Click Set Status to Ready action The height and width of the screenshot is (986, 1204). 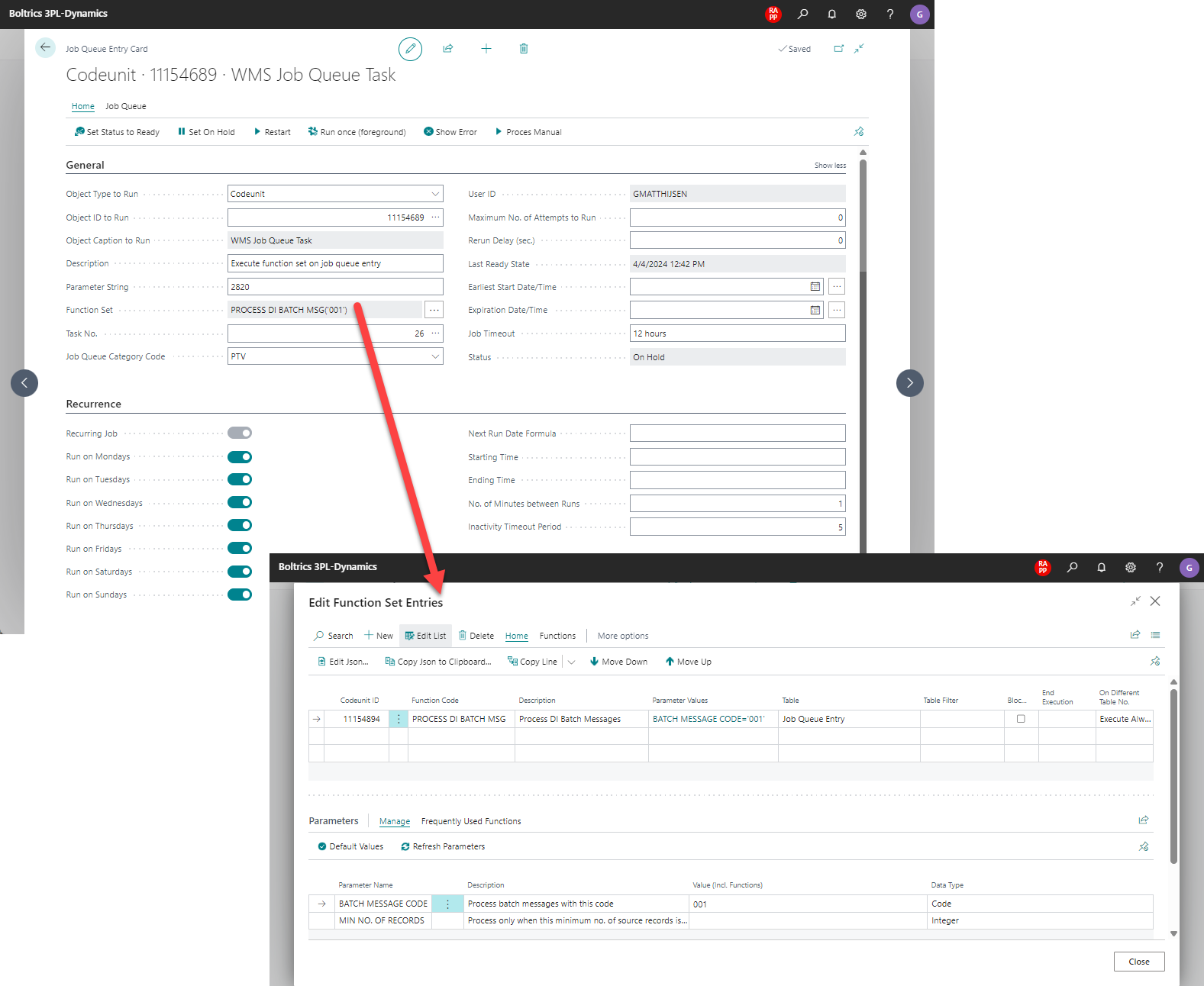click(x=117, y=132)
